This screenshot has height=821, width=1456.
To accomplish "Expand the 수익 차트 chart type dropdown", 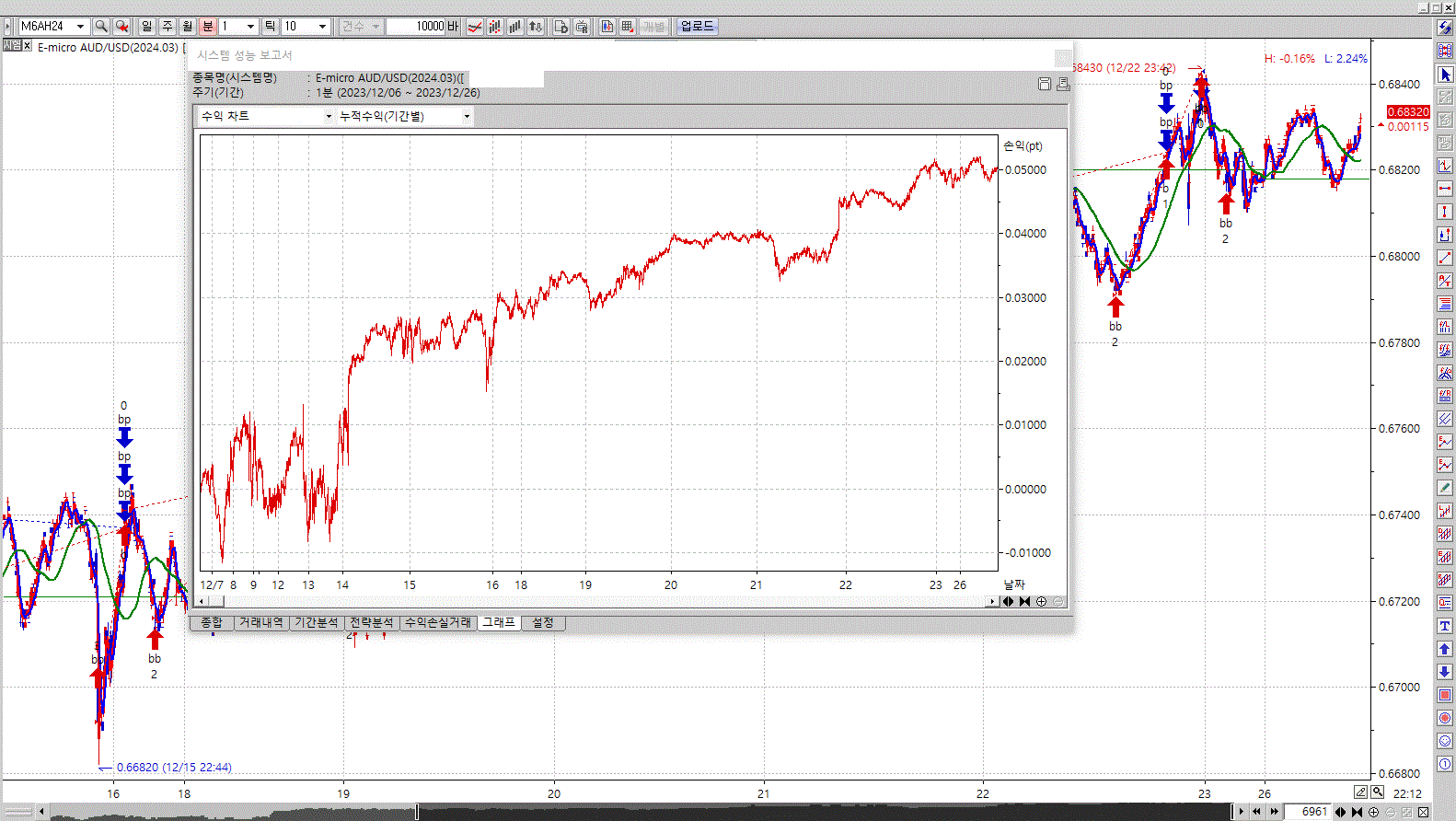I will point(329,116).
